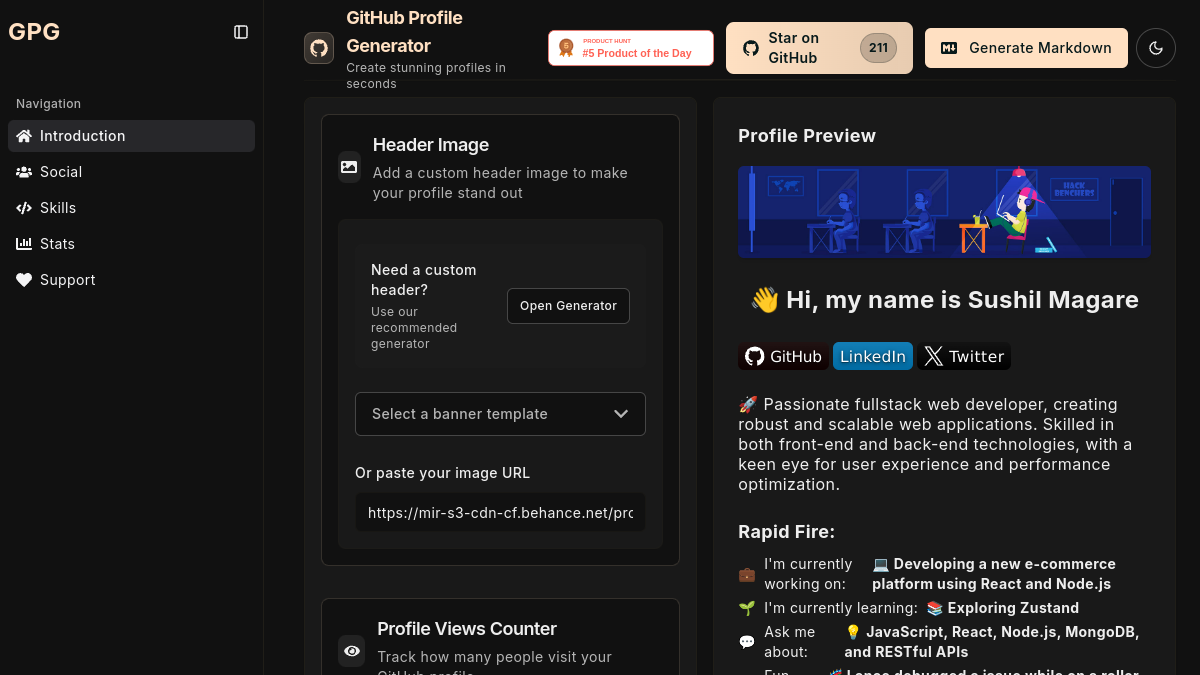Focus the image URL input field
The height and width of the screenshot is (675, 1200).
[x=500, y=512]
